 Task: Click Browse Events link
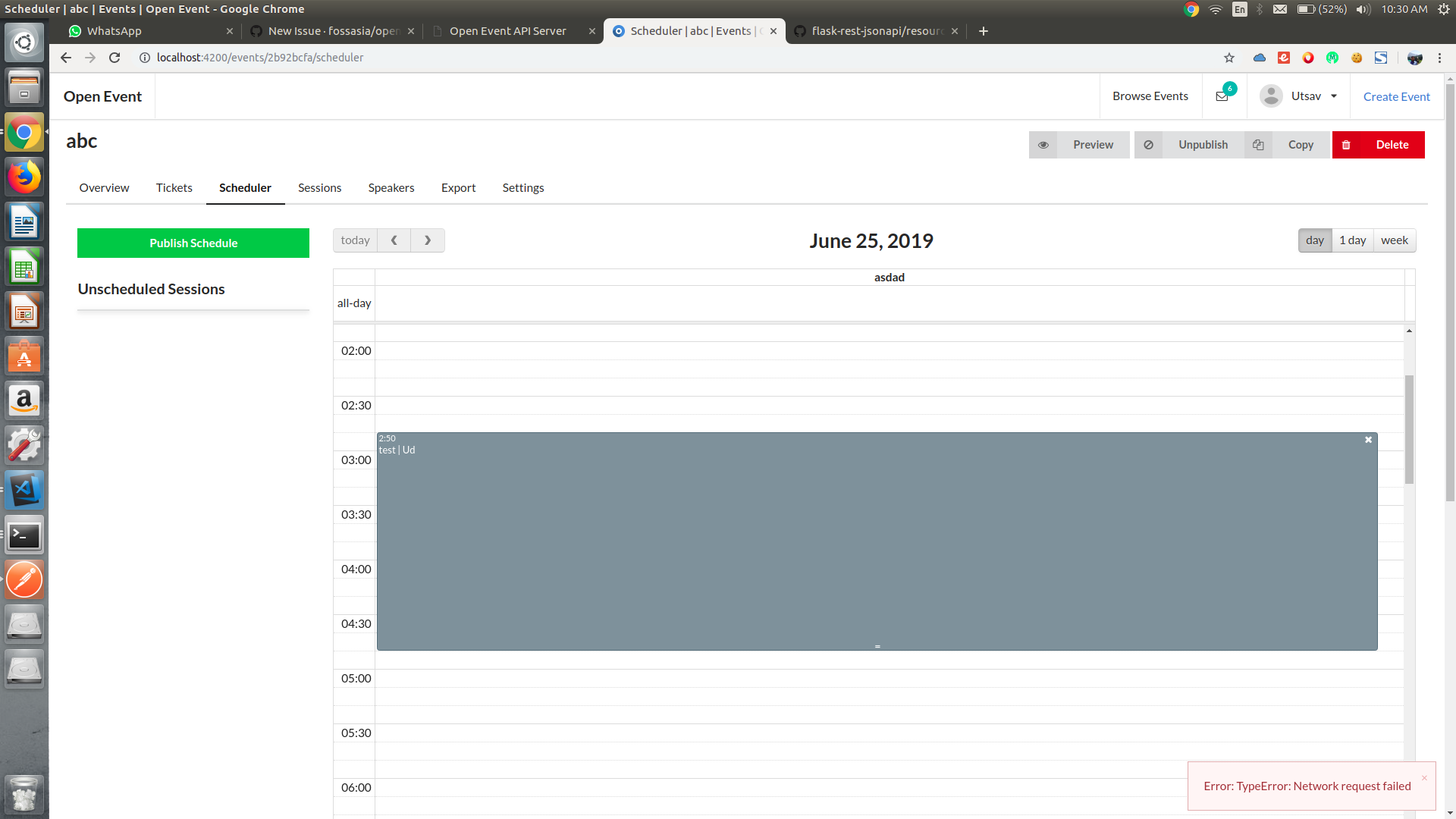coord(1150,96)
